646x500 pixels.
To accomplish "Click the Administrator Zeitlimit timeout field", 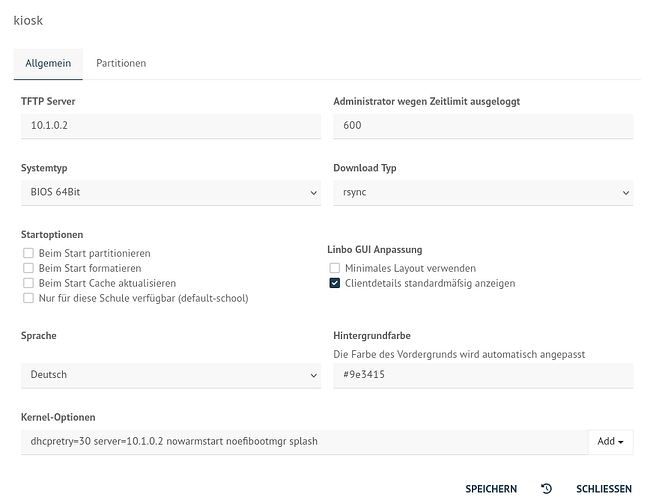I will [482, 126].
